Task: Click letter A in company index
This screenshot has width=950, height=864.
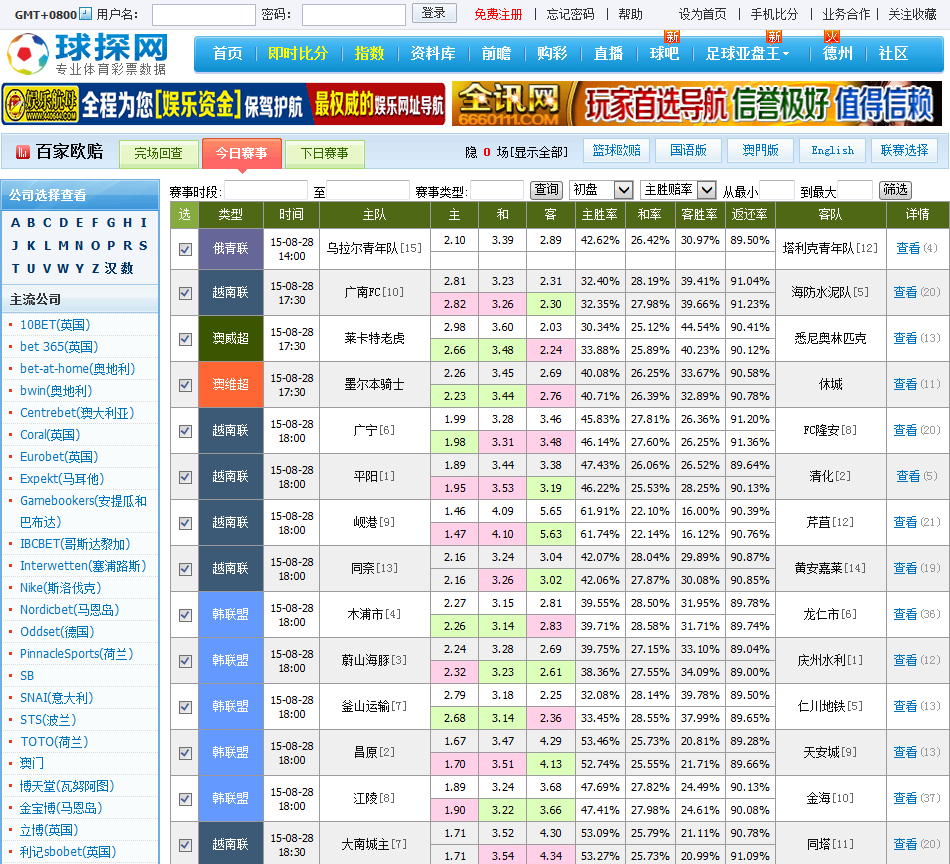Action: [15, 222]
